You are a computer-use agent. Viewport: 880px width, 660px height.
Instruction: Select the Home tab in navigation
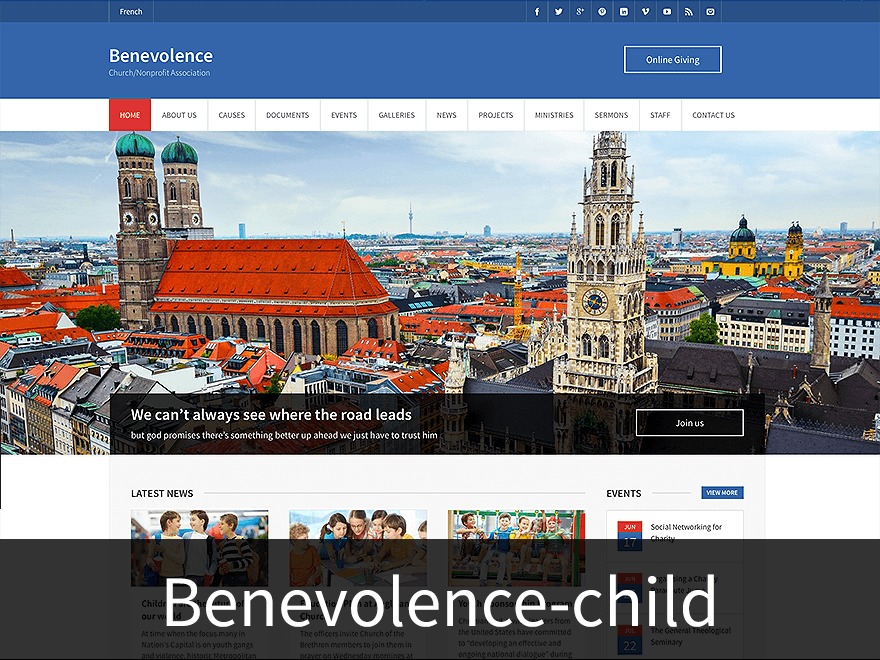[129, 114]
